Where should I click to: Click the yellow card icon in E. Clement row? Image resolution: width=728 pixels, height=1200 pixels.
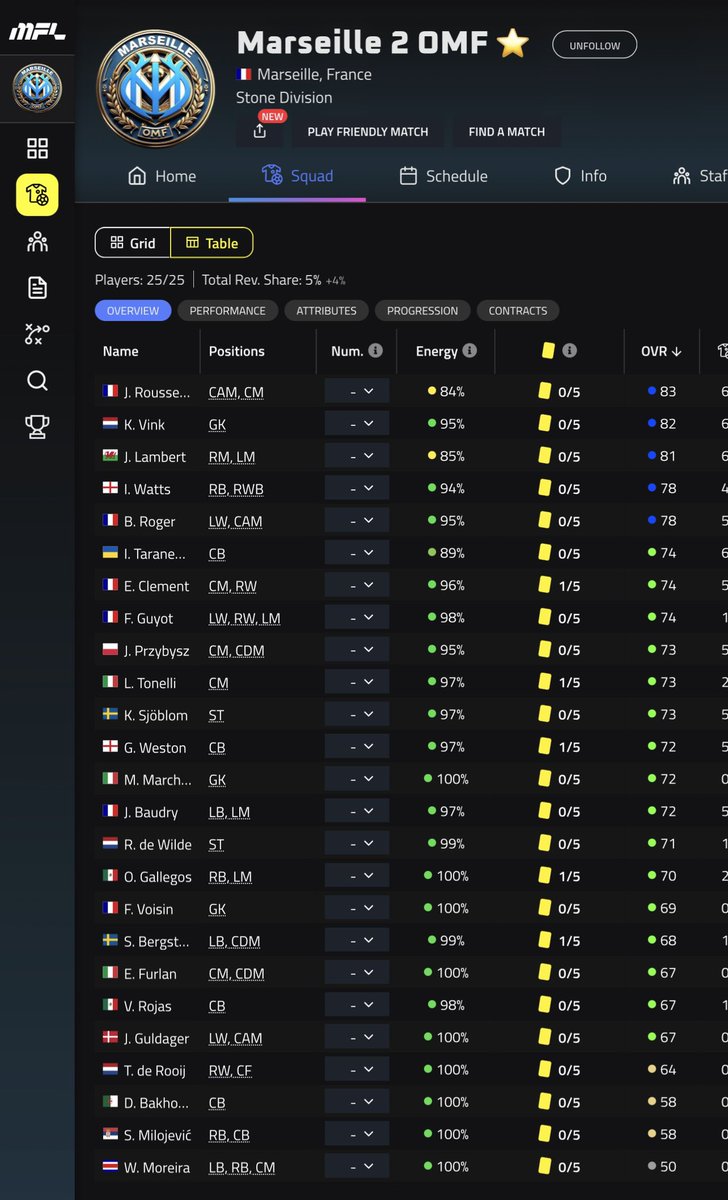(x=545, y=585)
